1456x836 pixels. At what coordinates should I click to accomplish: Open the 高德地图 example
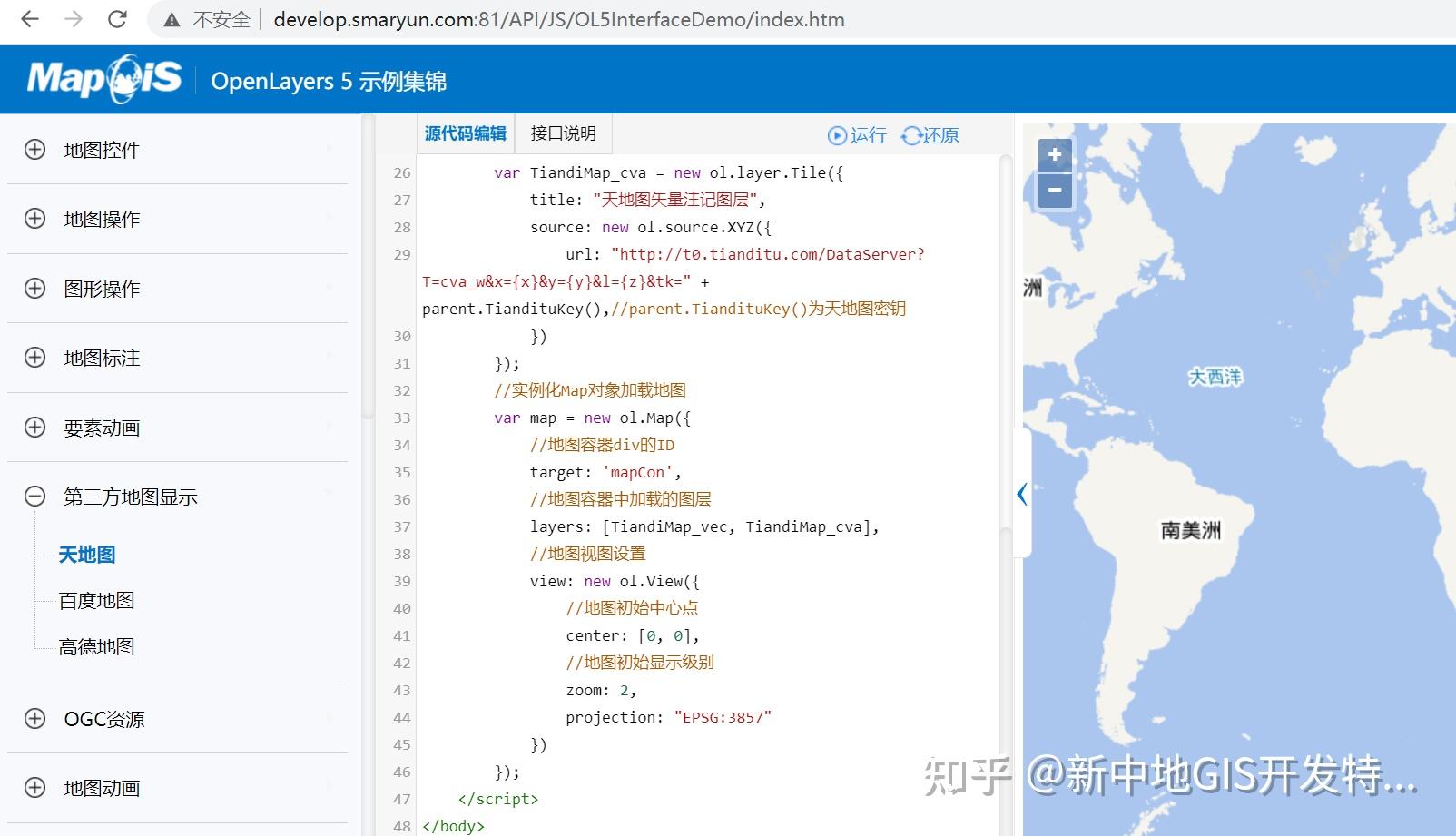pos(95,646)
